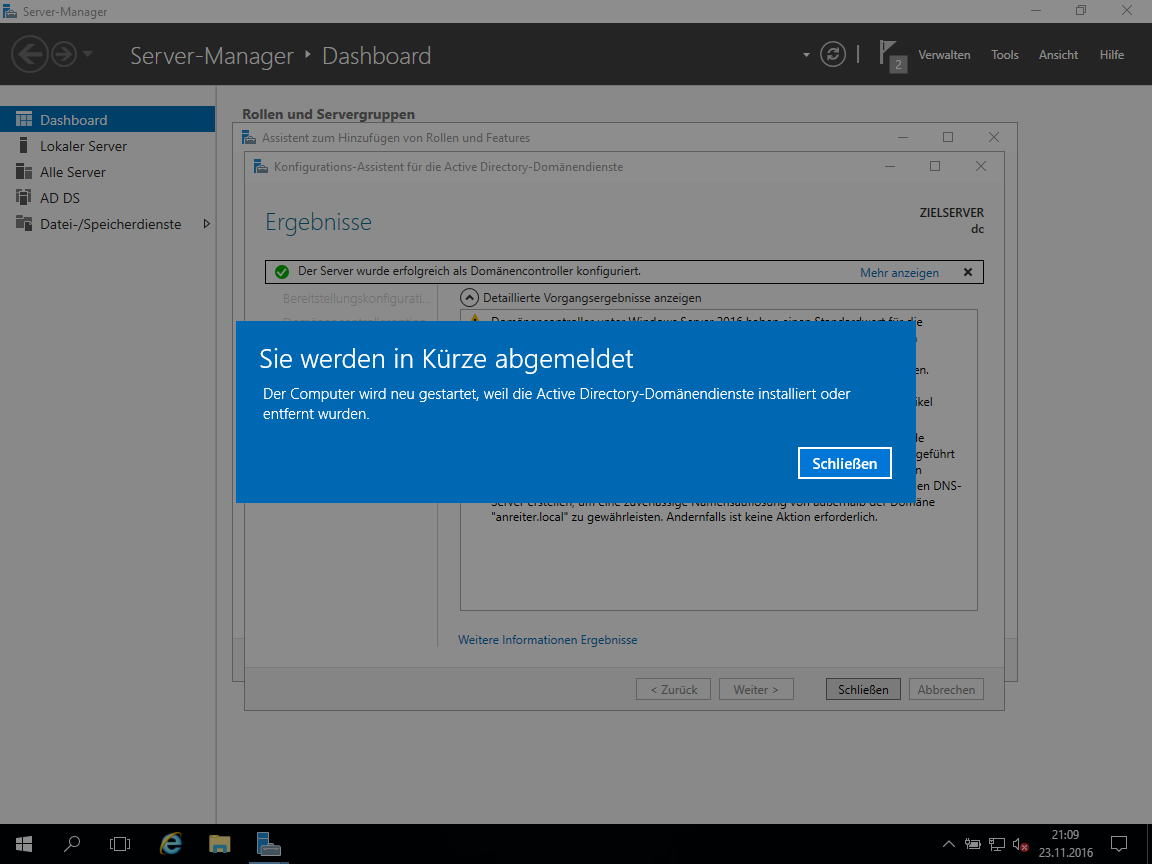Click Schließen in the blue sign-out dialog
Image resolution: width=1152 pixels, height=864 pixels.
(x=844, y=463)
